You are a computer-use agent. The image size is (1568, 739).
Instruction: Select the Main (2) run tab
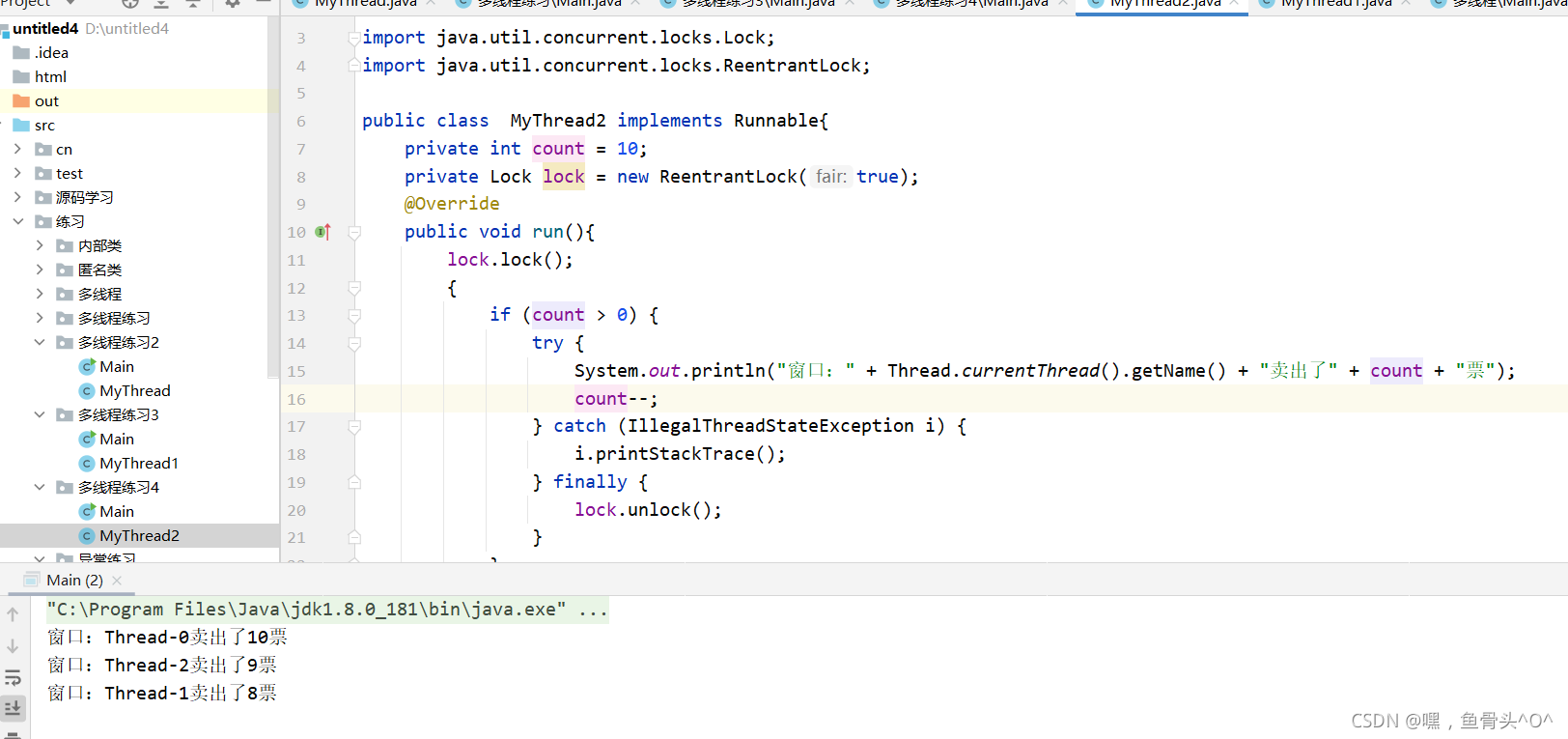[74, 581]
